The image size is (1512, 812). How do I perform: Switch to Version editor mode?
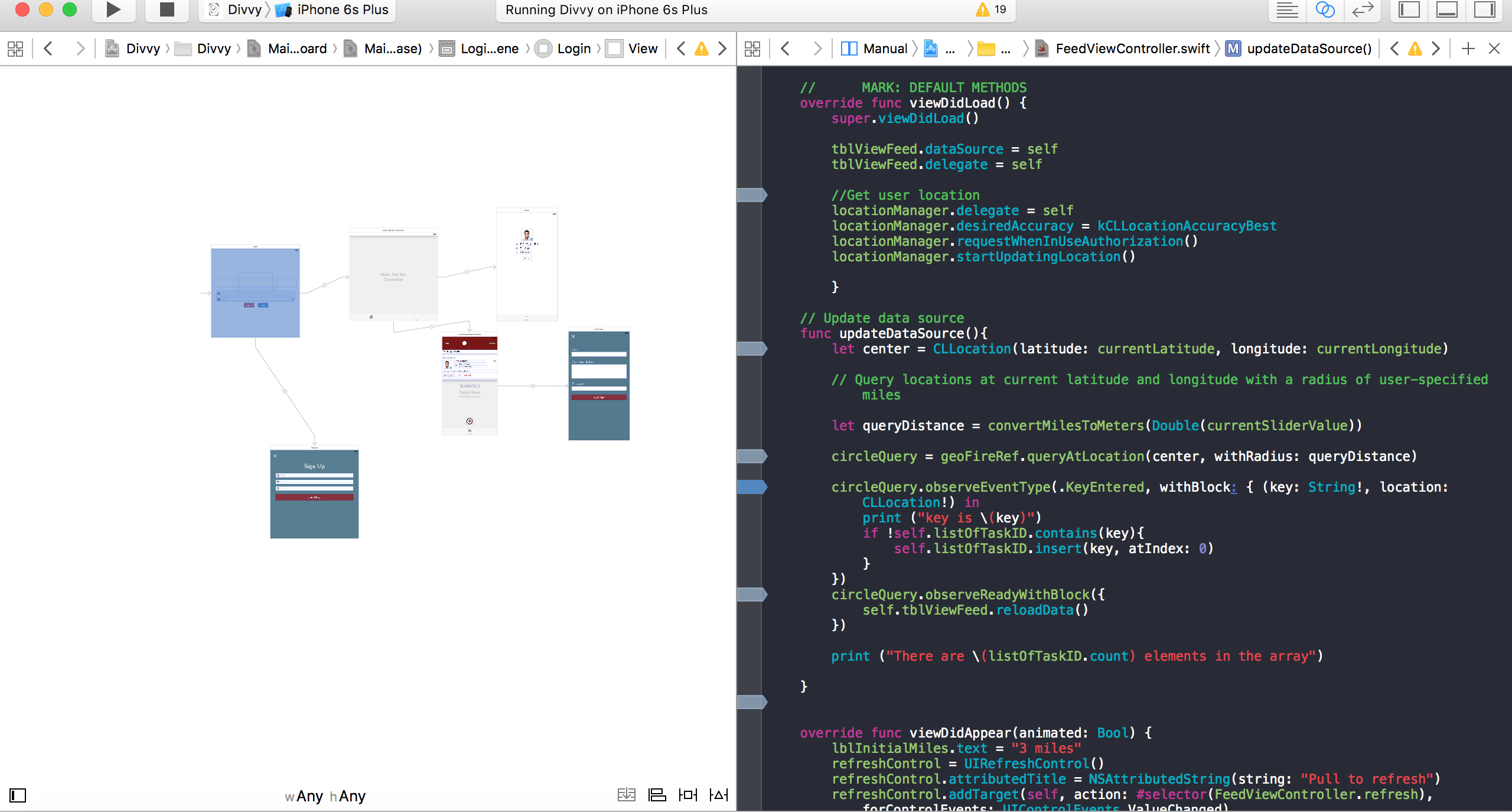pyautogui.click(x=1363, y=10)
